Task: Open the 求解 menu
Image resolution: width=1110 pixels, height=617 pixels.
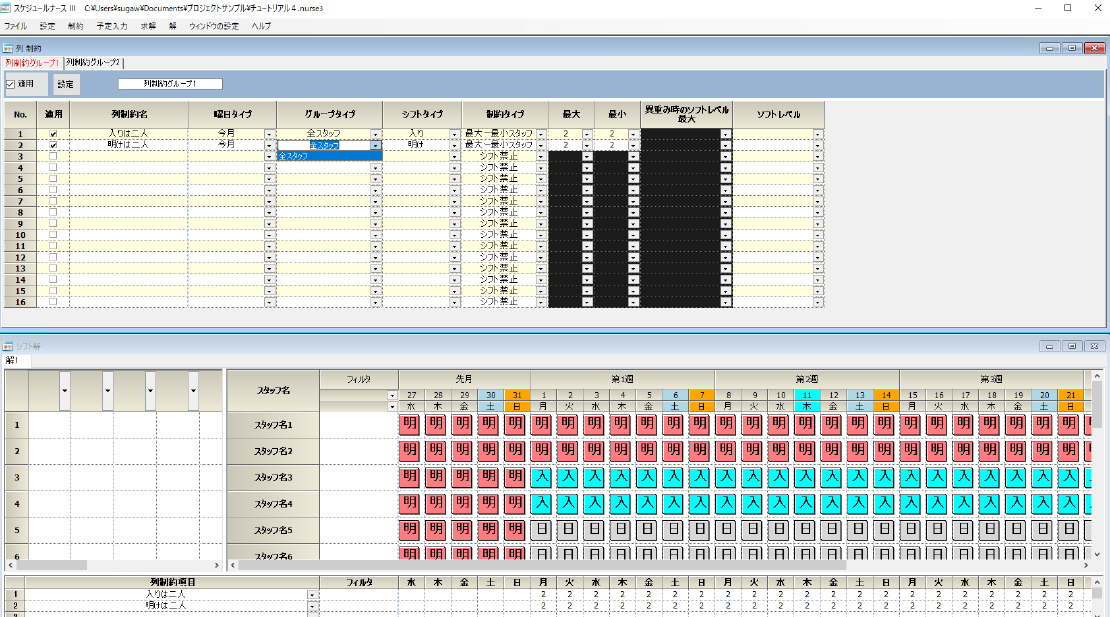Action: (x=148, y=26)
